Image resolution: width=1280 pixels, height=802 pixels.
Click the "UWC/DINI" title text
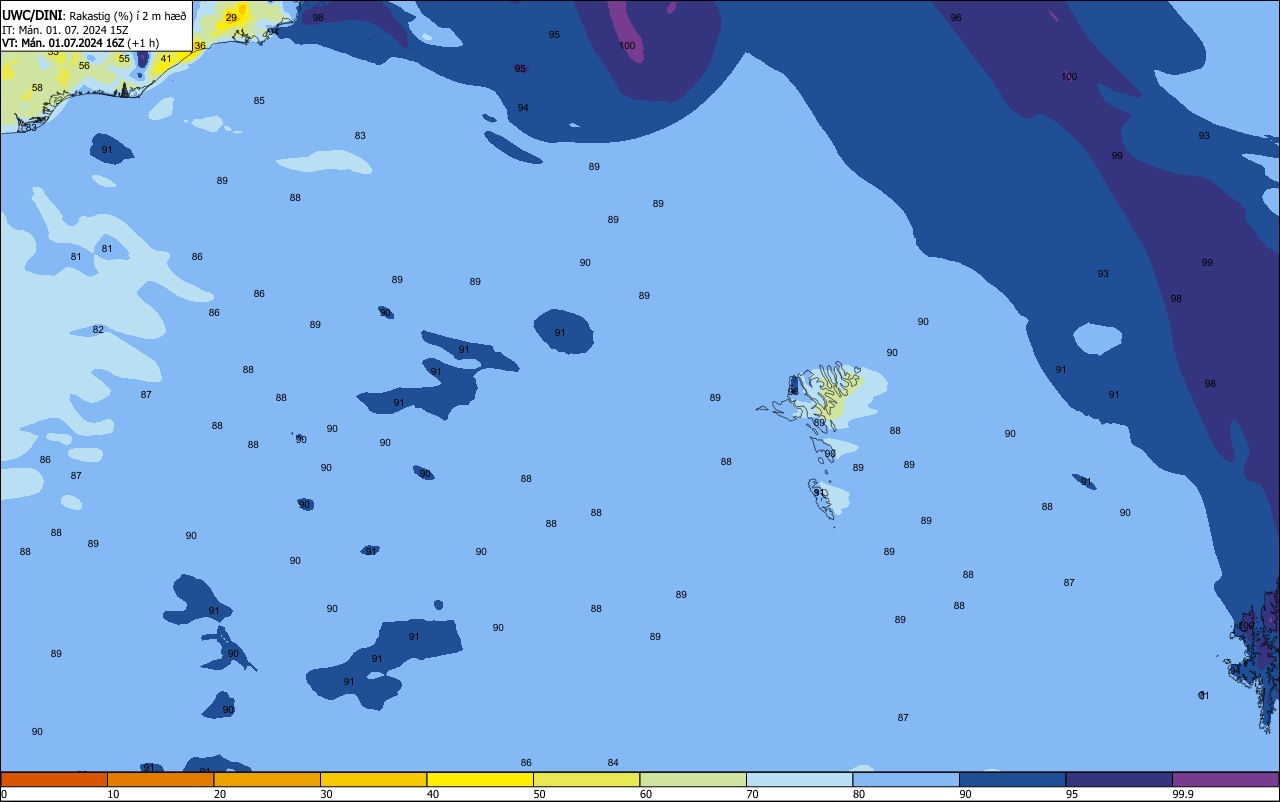(x=32, y=15)
